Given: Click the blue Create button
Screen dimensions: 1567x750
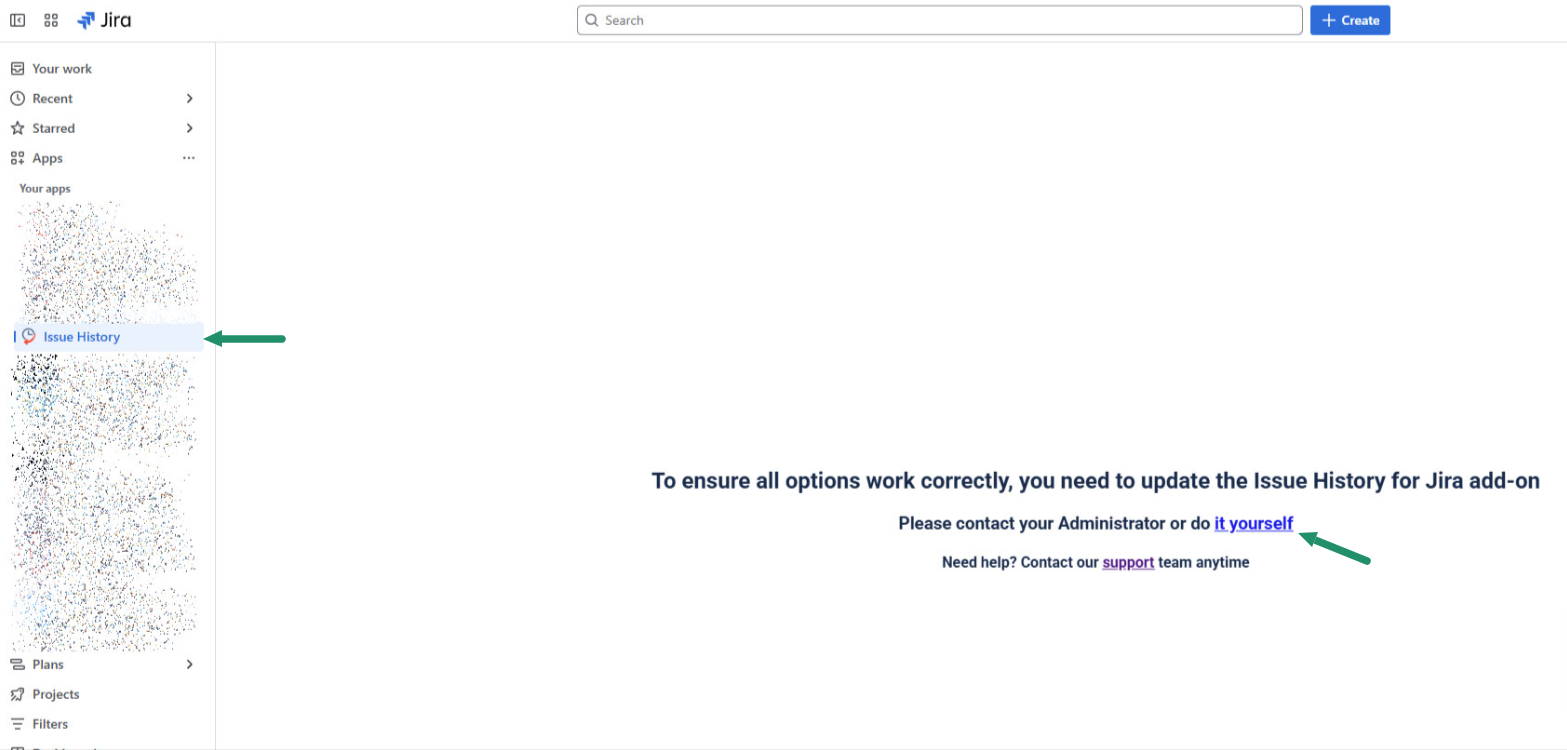Looking at the screenshot, I should click(x=1350, y=20).
